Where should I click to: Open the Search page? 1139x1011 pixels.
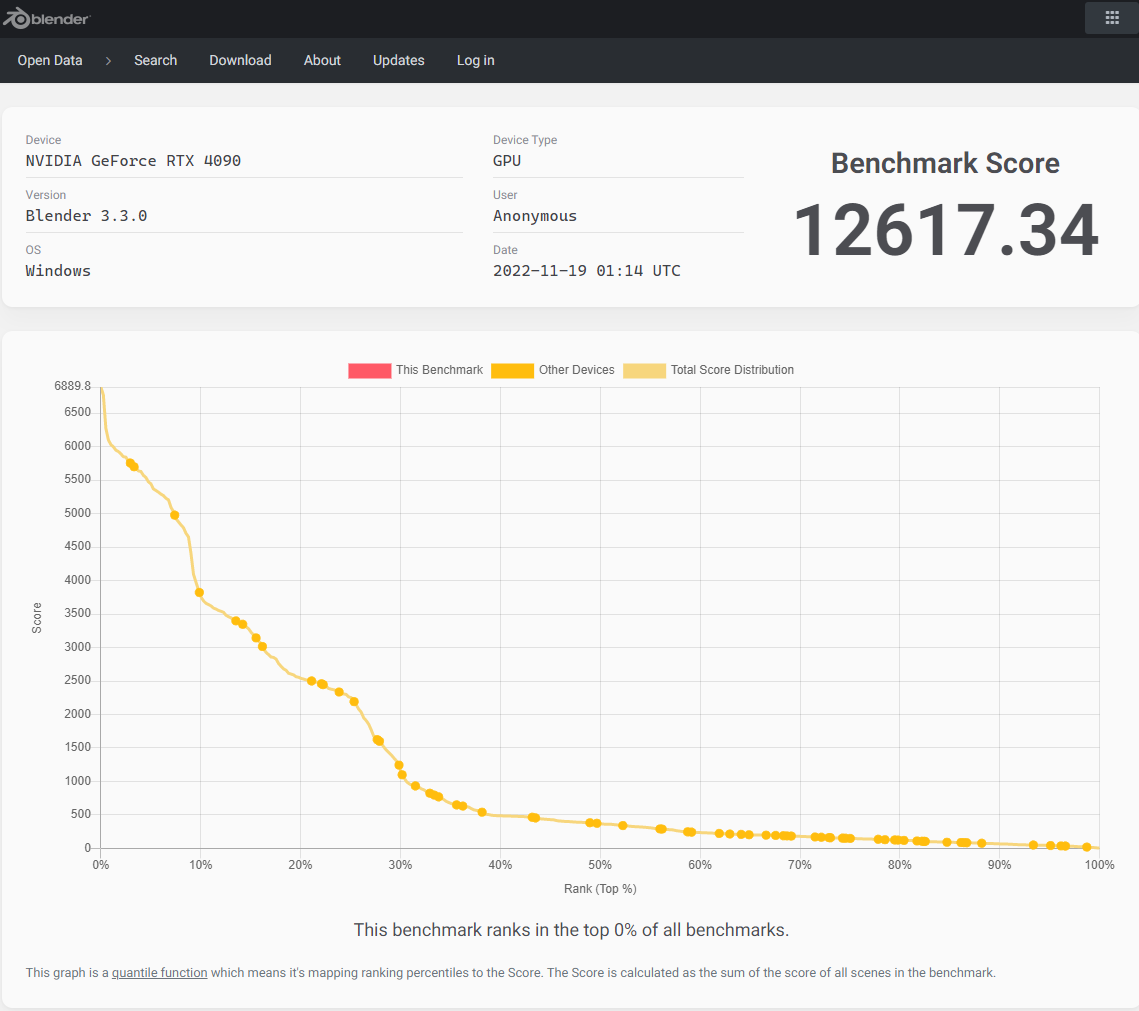155,60
